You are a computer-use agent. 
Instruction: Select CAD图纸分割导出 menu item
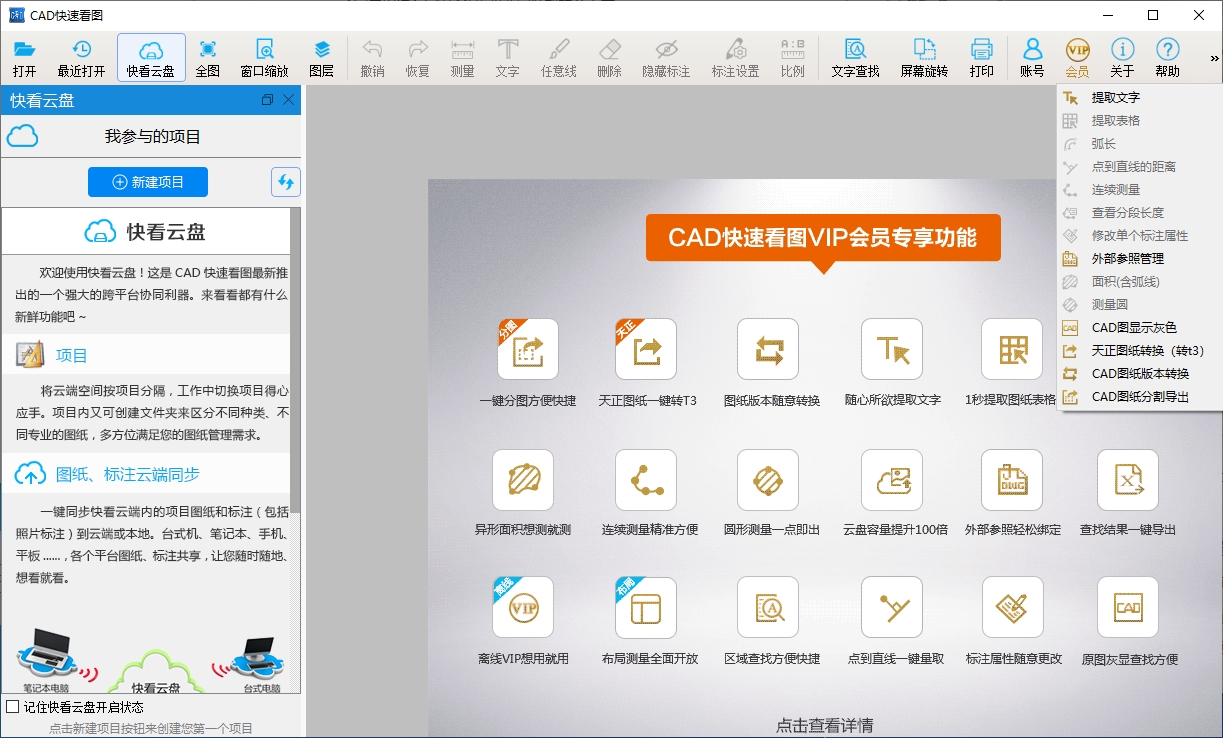(x=1139, y=397)
